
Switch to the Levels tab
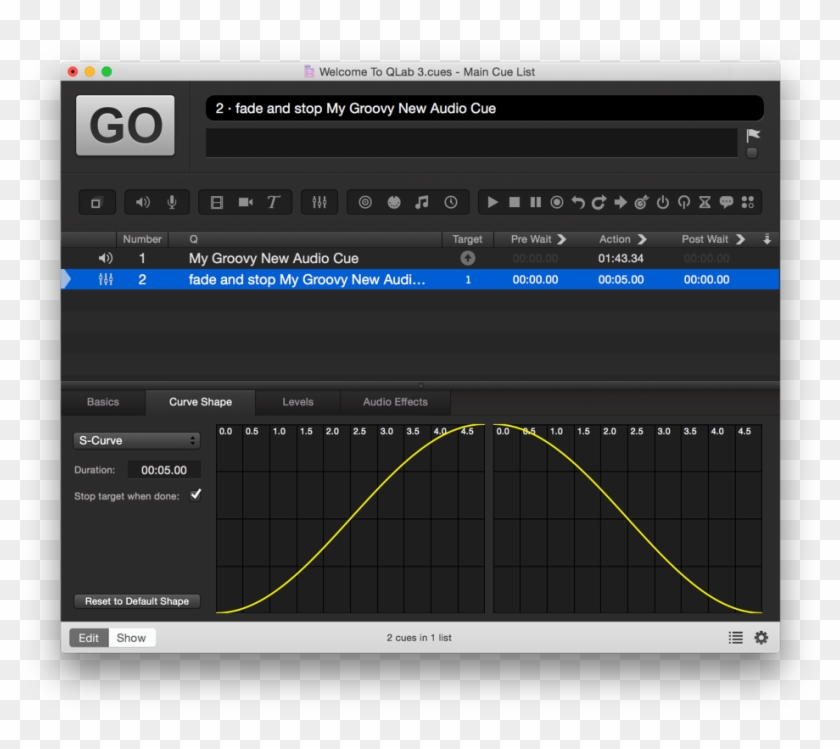(298, 402)
